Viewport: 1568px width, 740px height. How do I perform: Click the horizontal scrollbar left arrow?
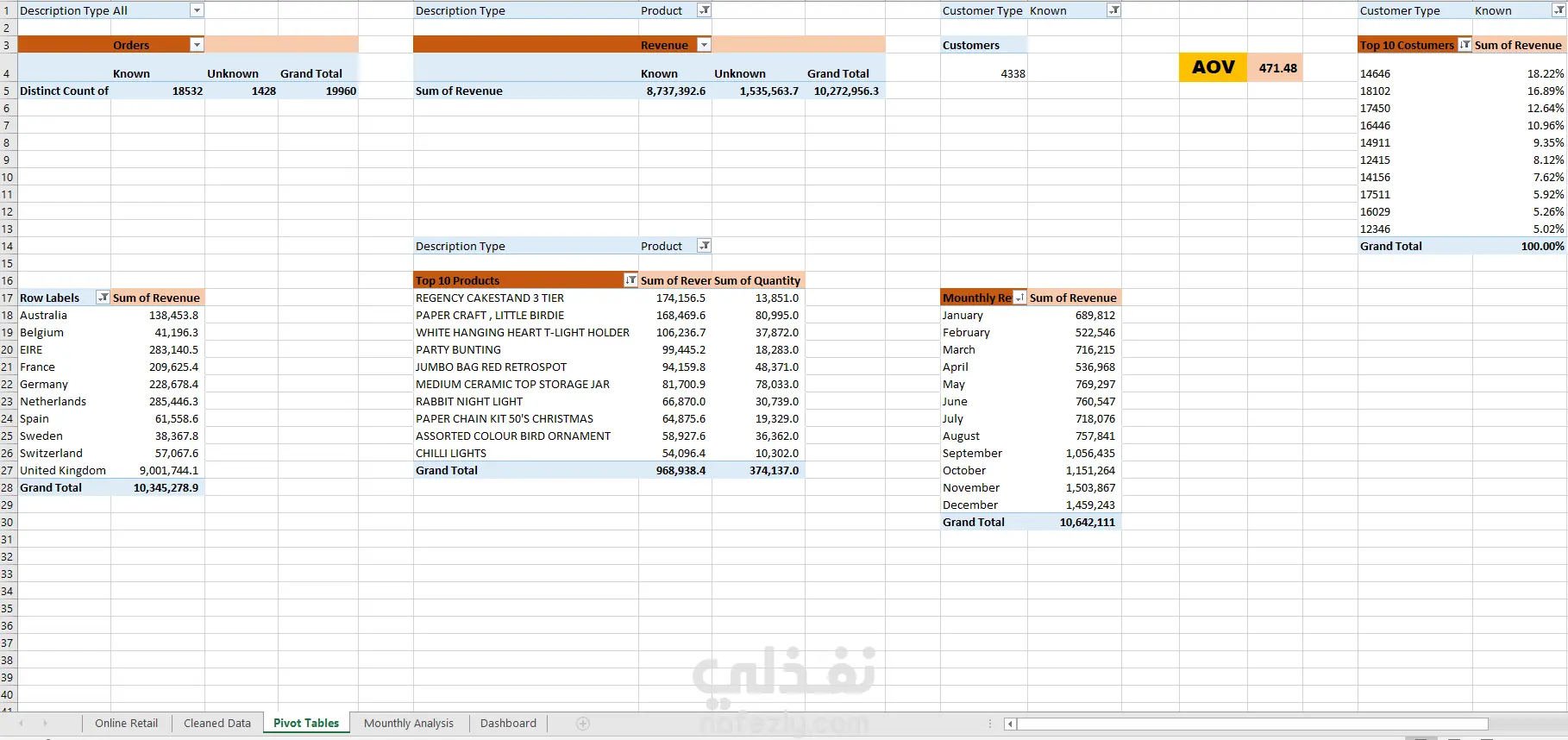(1009, 724)
